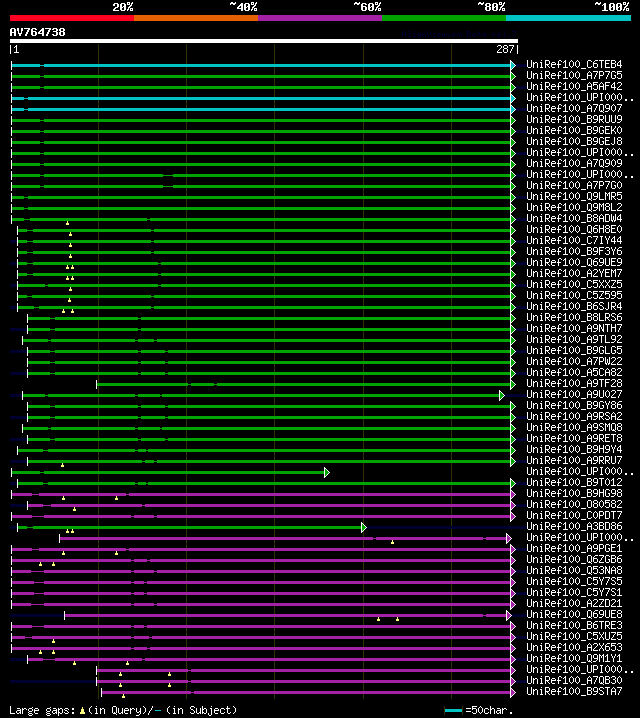
Task: Select hit label UniRef100_A7QB30
Action: [574, 680]
